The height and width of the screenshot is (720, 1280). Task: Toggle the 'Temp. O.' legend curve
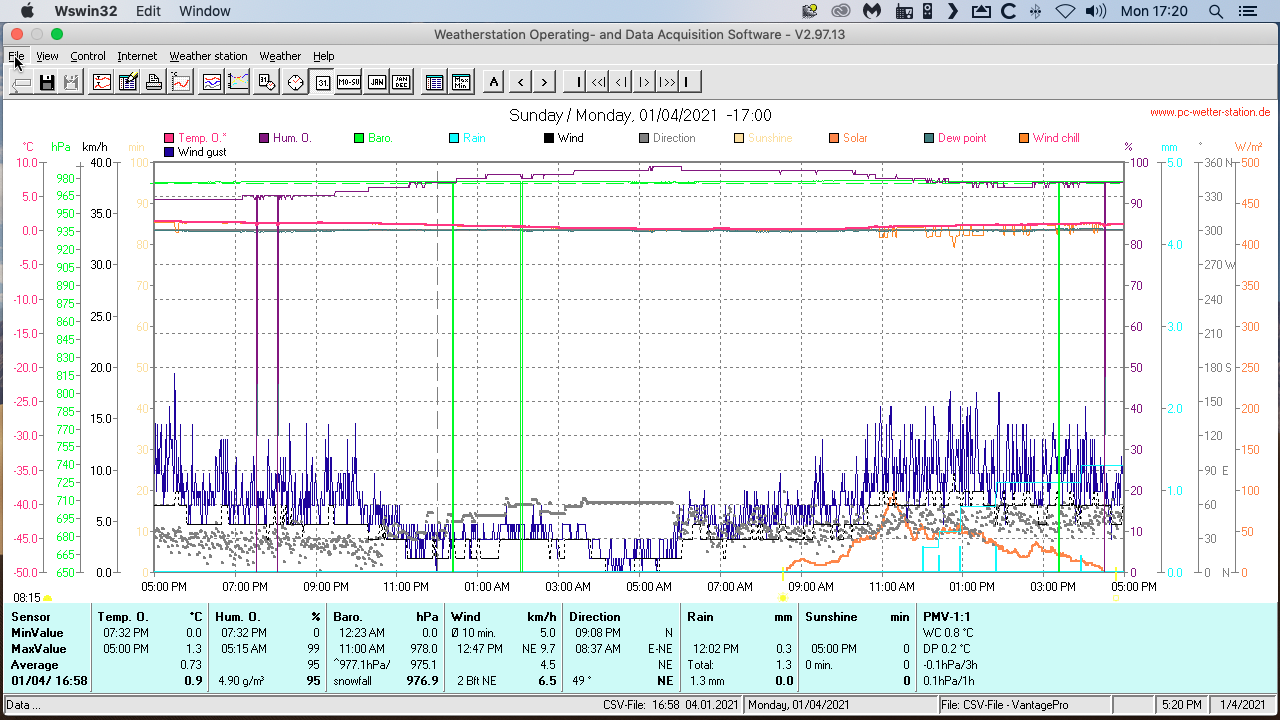(x=195, y=138)
